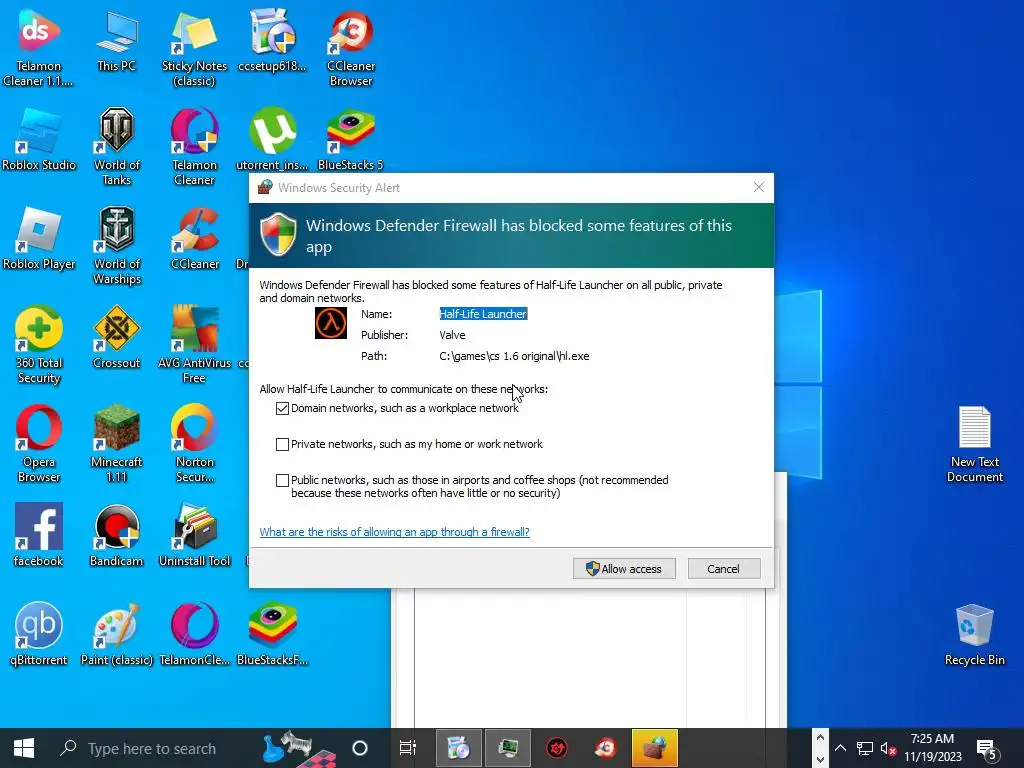Select facebook desktop shortcut

39,535
